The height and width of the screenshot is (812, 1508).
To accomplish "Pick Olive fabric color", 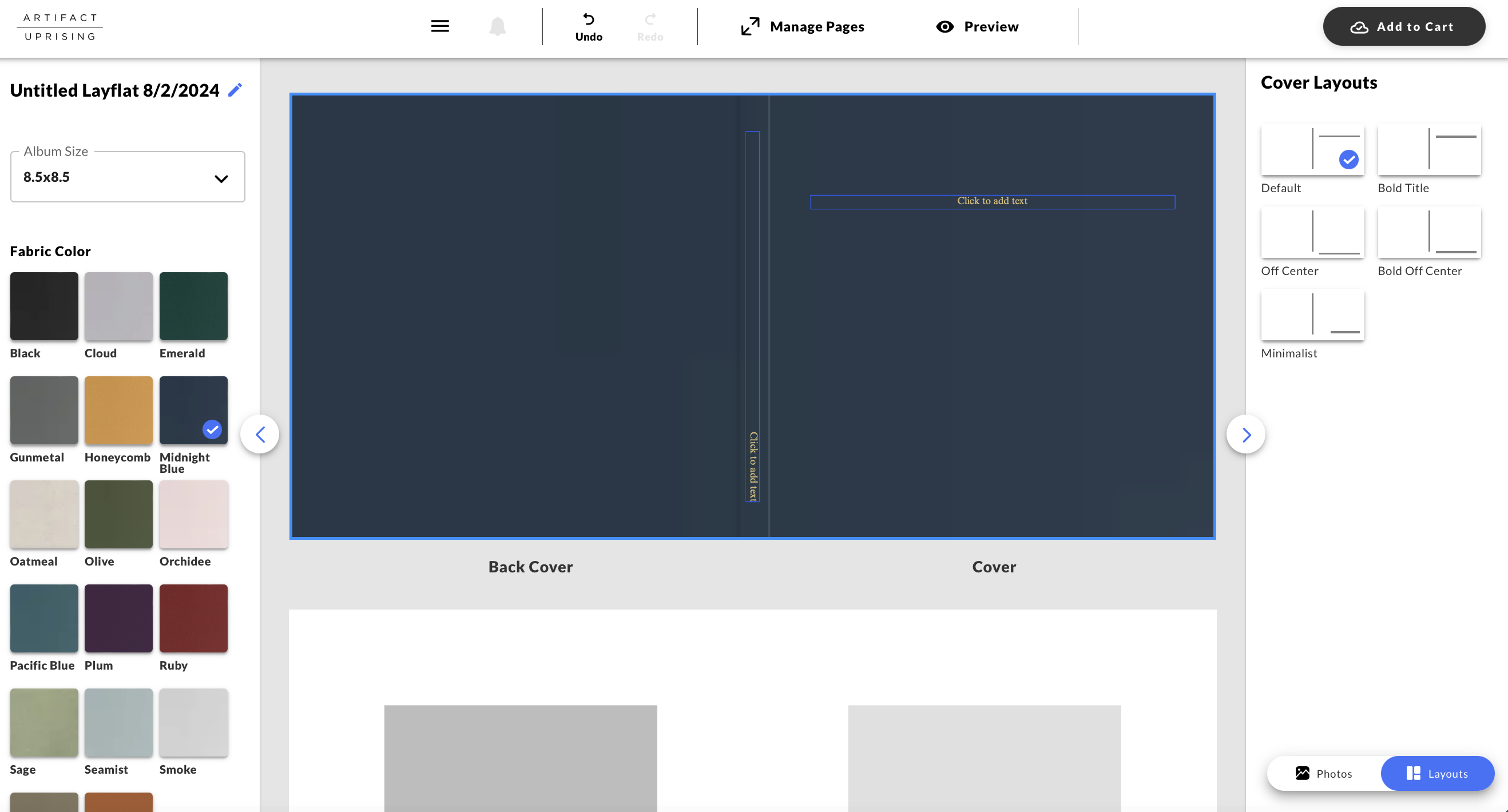I will point(118,514).
